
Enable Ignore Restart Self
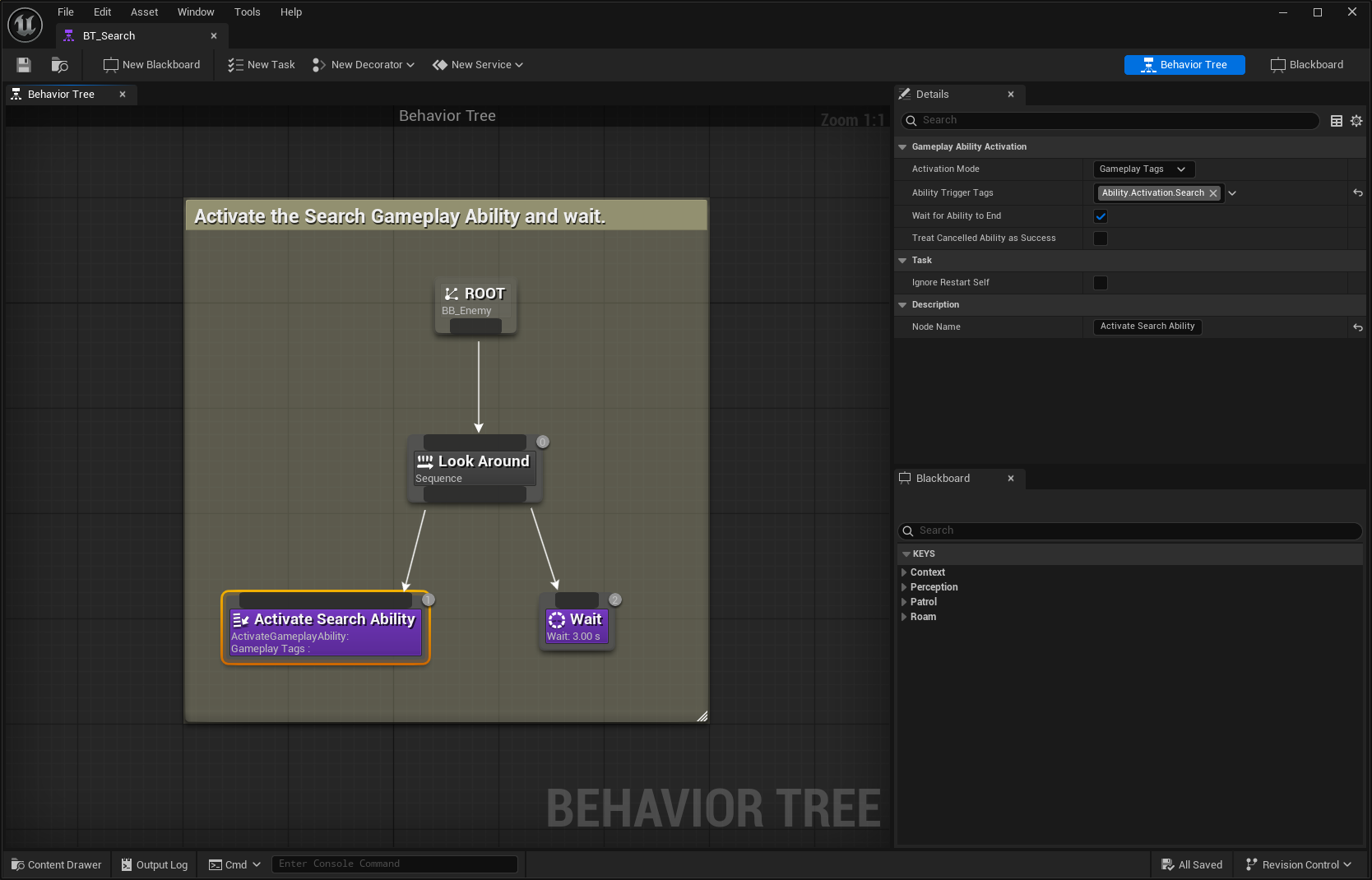click(1101, 282)
